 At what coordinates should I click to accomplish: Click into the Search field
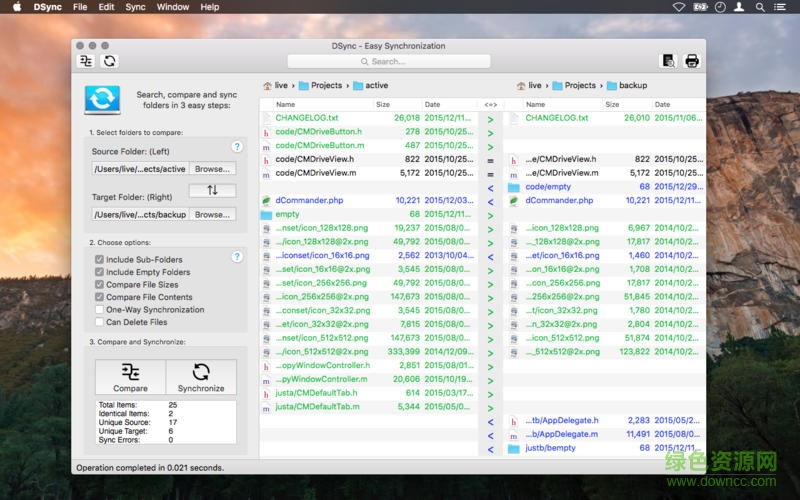pos(389,61)
